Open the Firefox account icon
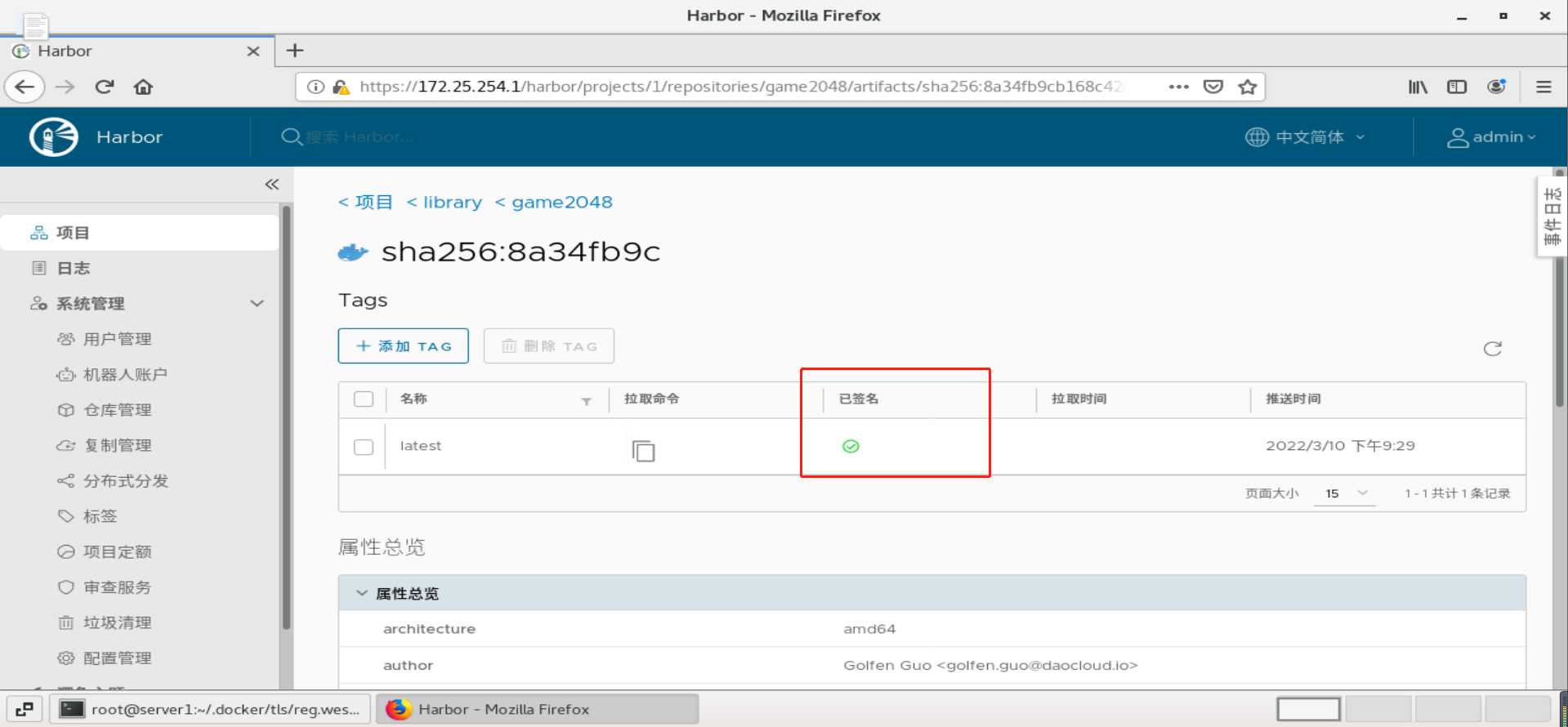The width and height of the screenshot is (1568, 727). (x=1496, y=87)
